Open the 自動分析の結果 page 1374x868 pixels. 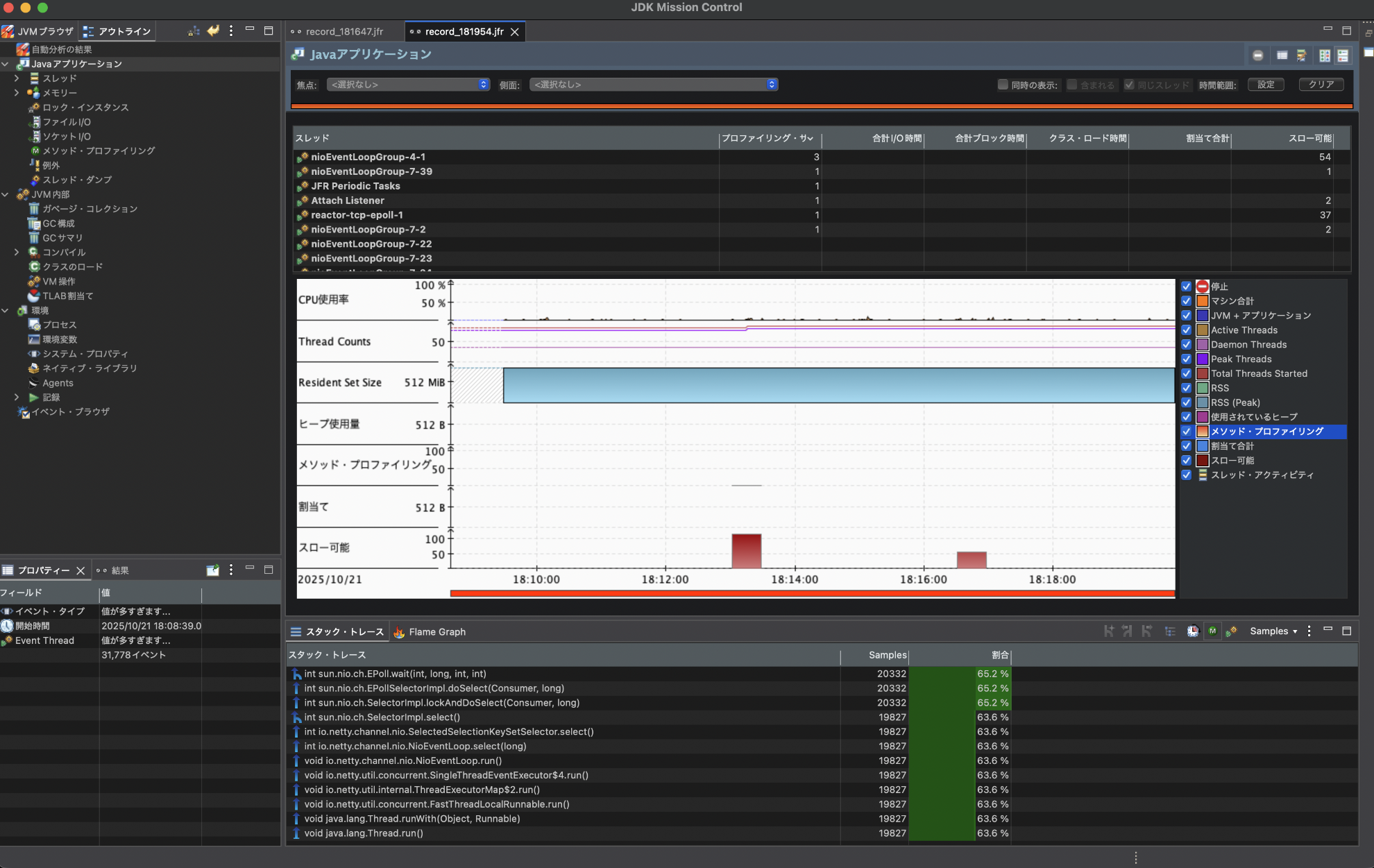(x=62, y=49)
